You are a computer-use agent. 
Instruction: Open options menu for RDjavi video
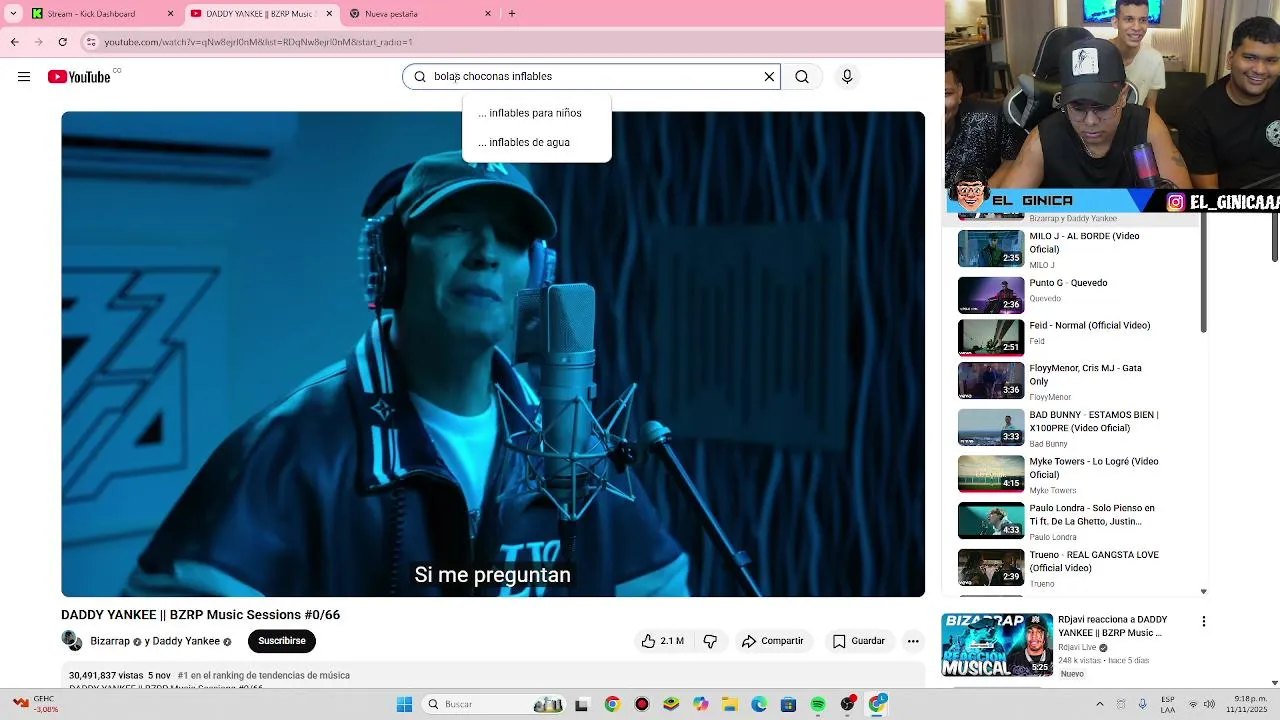1204,621
